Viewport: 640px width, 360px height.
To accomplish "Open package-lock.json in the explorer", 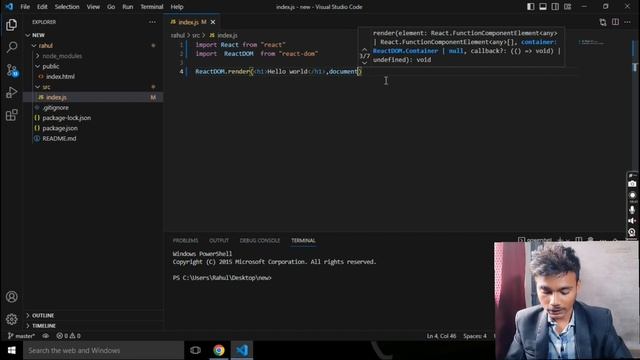I will (x=67, y=118).
